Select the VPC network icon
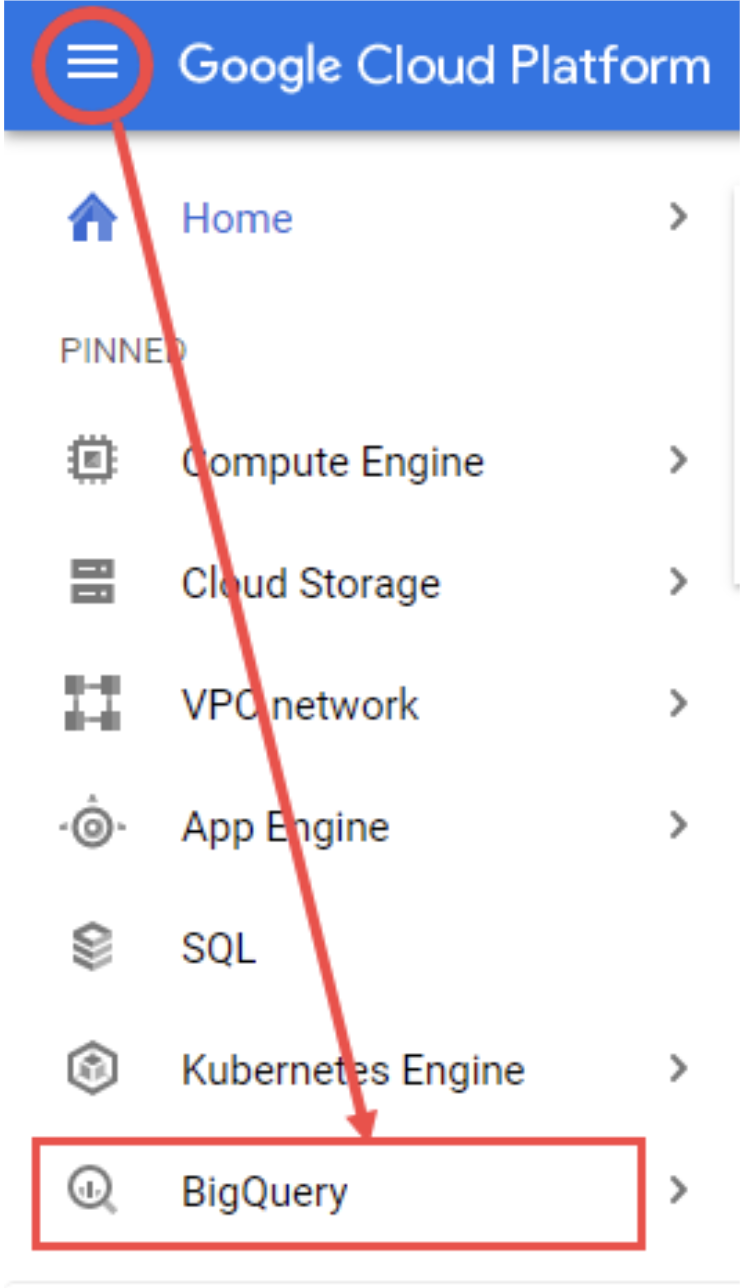The image size is (740, 1288). tap(92, 704)
